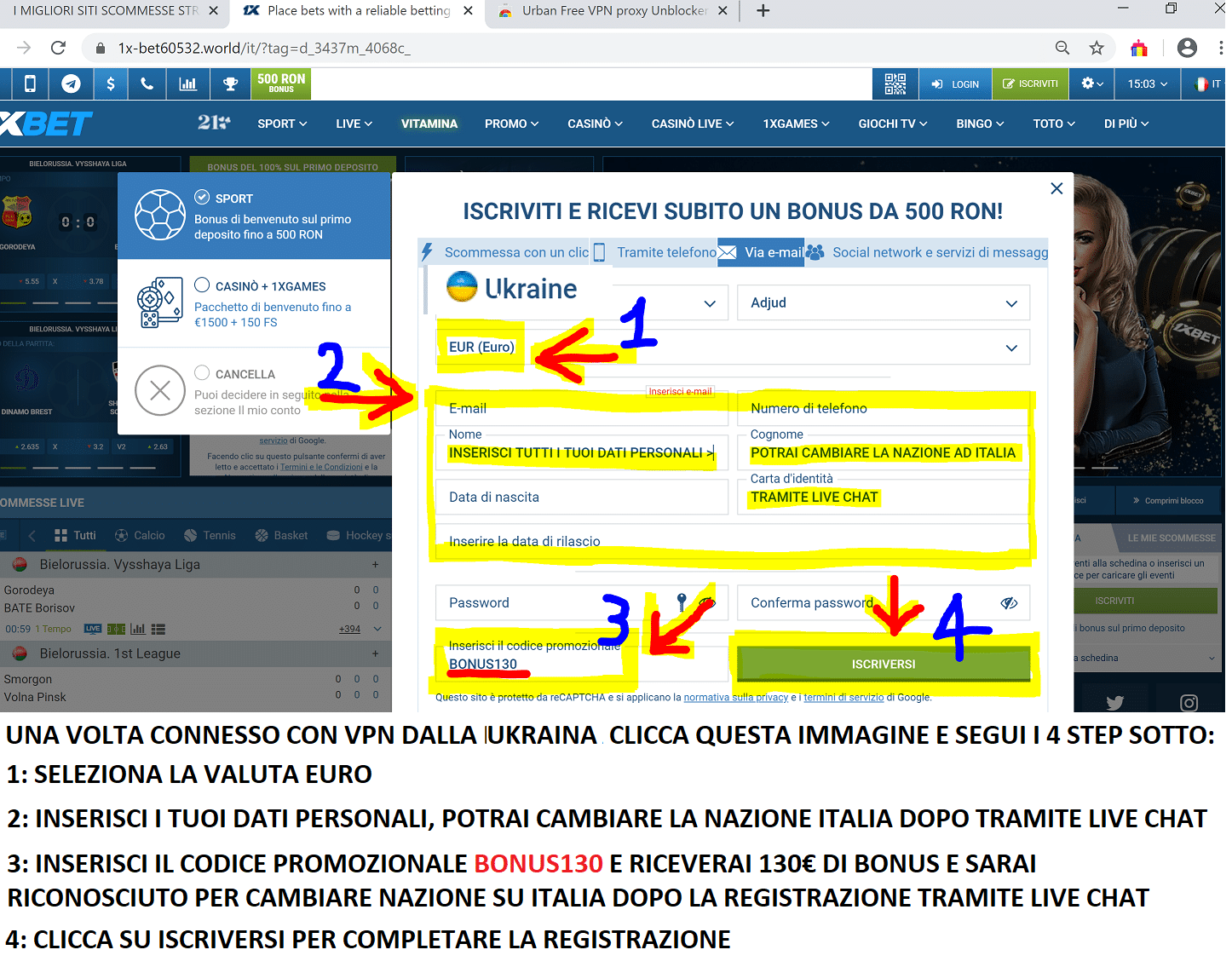Close the registration dialog
Screen dimensions: 1232x967
point(1056,188)
